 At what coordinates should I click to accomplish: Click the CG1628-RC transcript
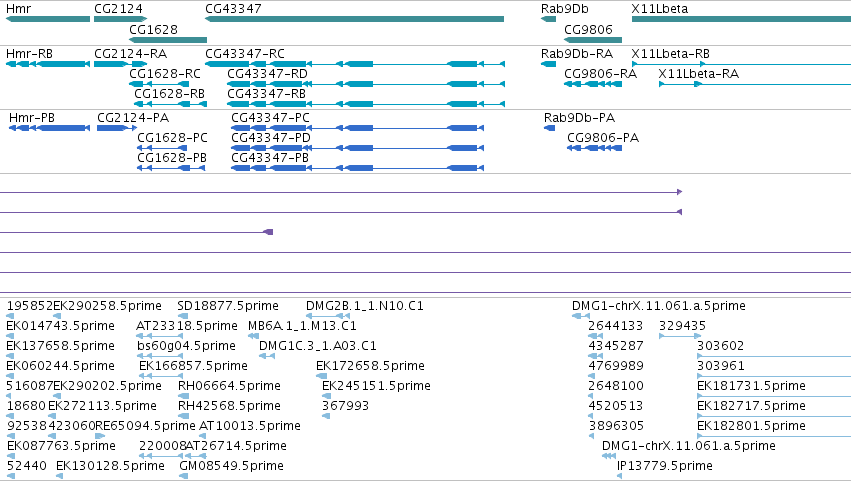(x=159, y=84)
